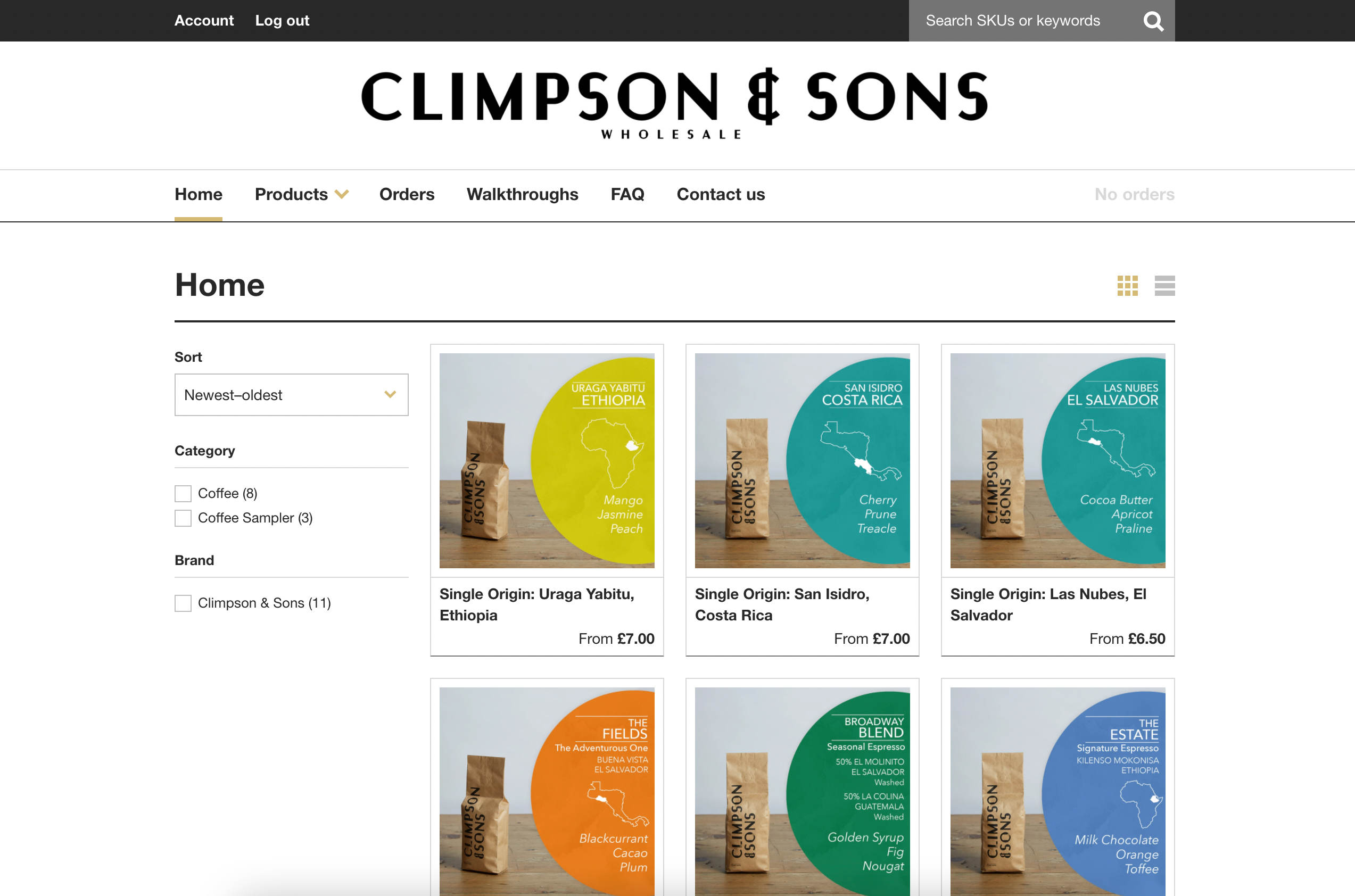Switch to grid view layout
The width and height of the screenshot is (1355, 896).
(1127, 286)
